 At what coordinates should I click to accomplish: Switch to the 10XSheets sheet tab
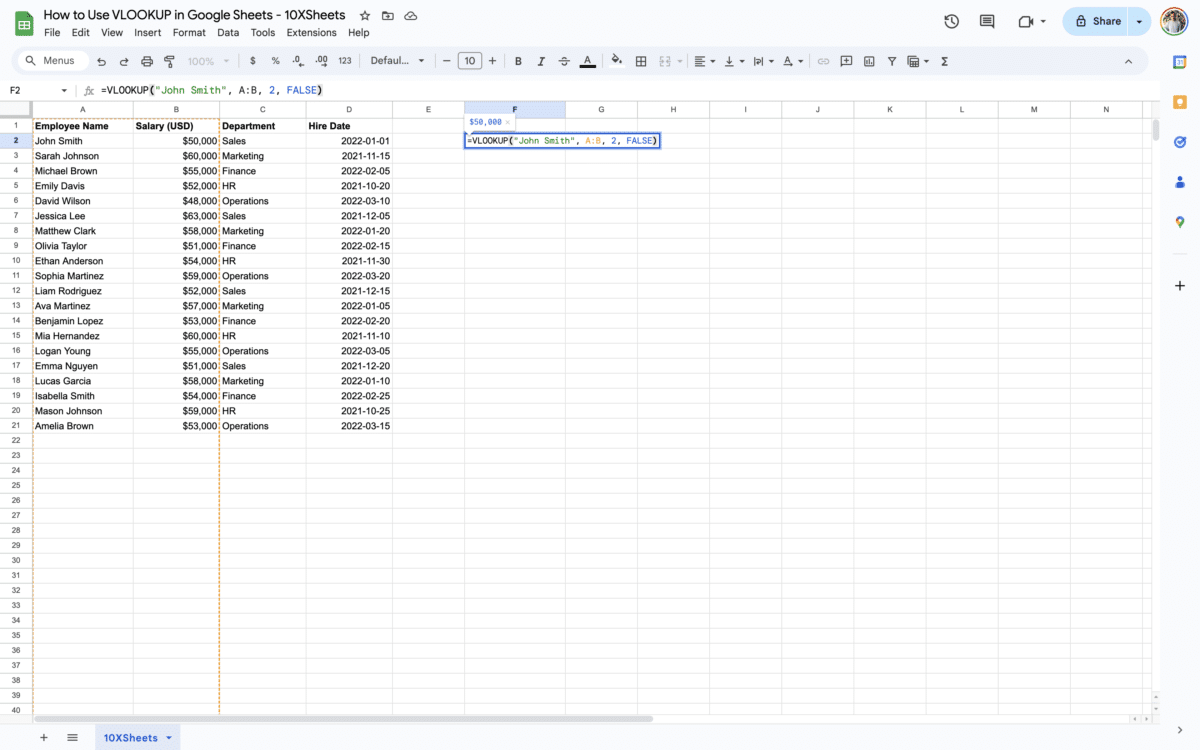pyautogui.click(x=131, y=737)
